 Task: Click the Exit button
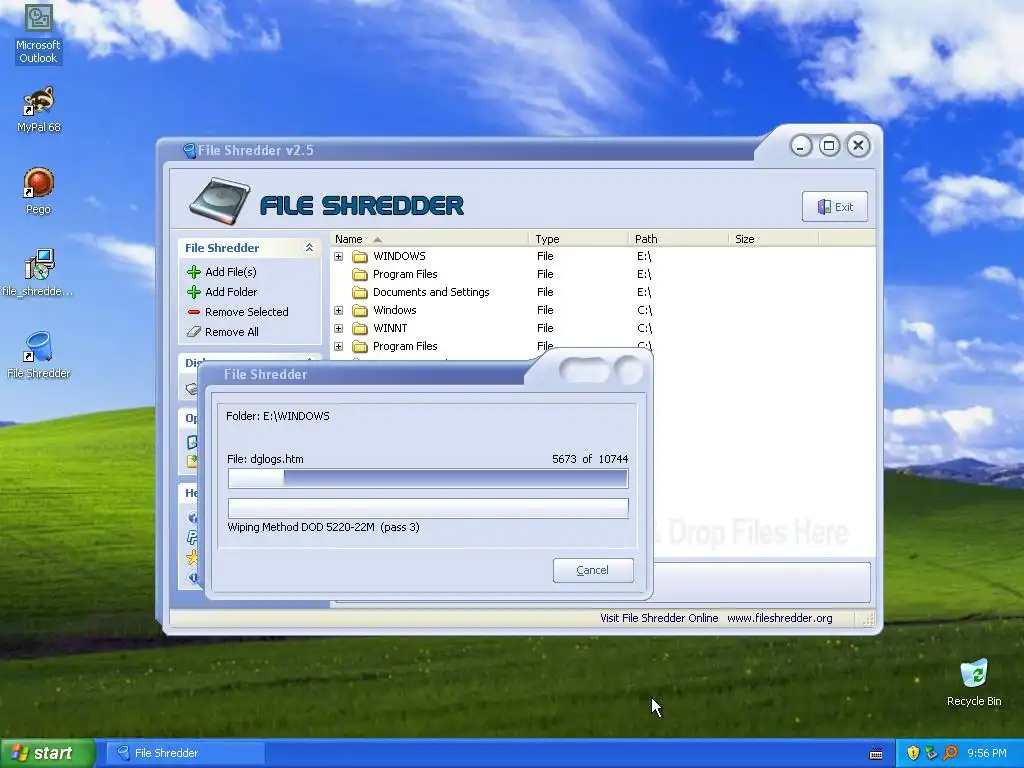(835, 206)
